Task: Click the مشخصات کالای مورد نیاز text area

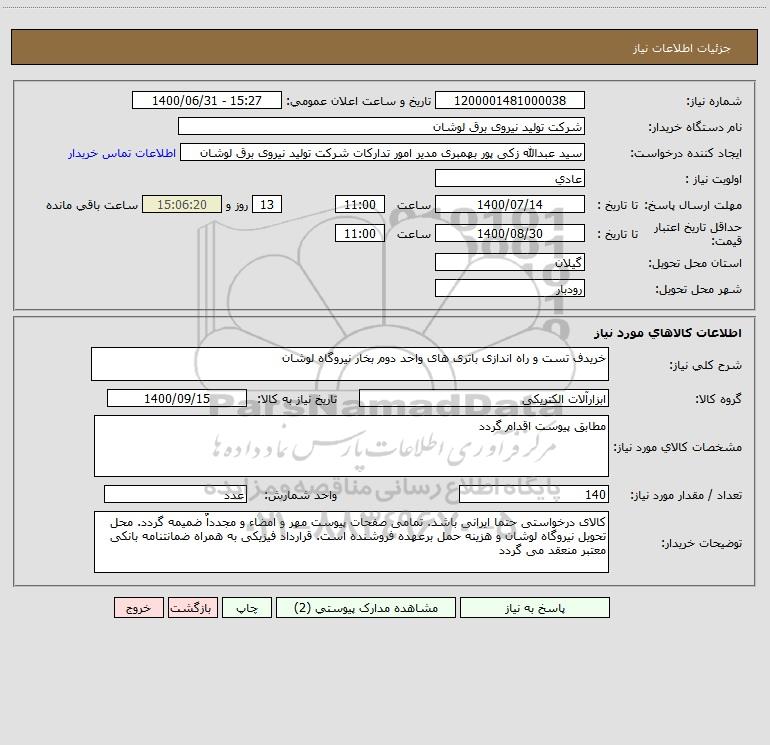Action: tap(351, 446)
